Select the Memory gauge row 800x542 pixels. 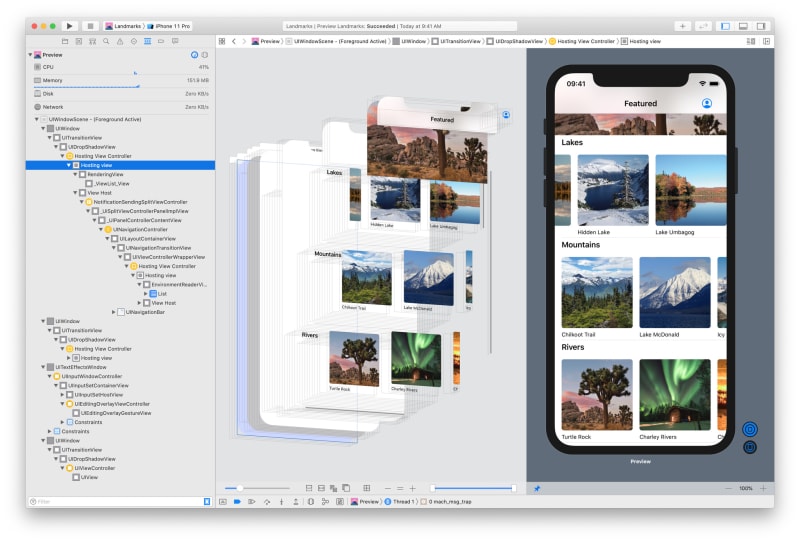click(120, 80)
